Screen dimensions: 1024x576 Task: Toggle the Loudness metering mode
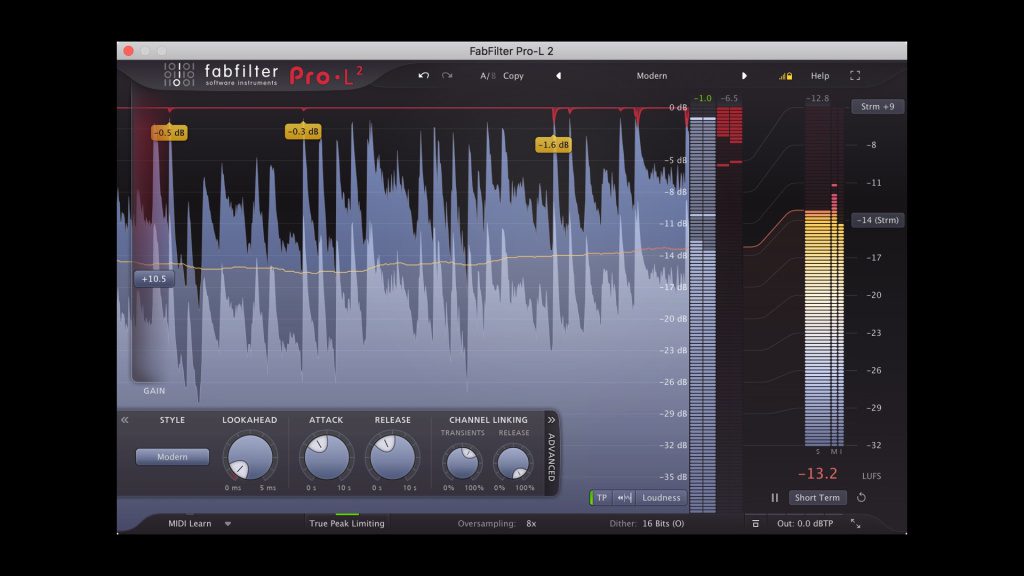[661, 498]
